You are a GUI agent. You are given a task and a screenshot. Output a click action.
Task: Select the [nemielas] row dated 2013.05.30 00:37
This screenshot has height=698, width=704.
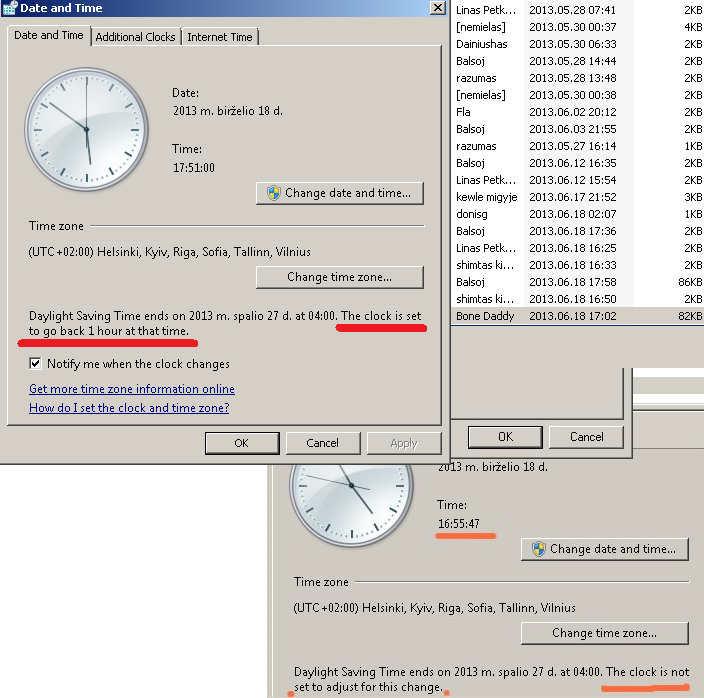click(577, 27)
